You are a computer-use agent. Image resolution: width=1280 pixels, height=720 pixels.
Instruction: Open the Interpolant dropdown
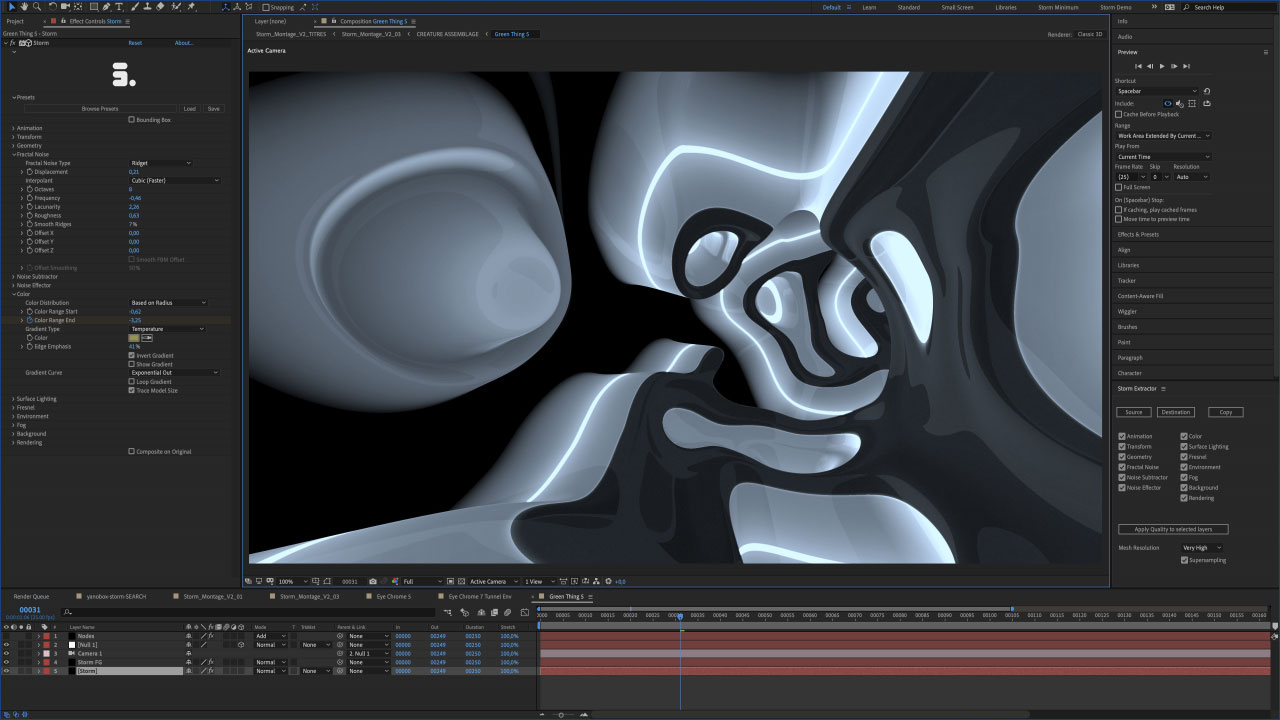[x=175, y=180]
